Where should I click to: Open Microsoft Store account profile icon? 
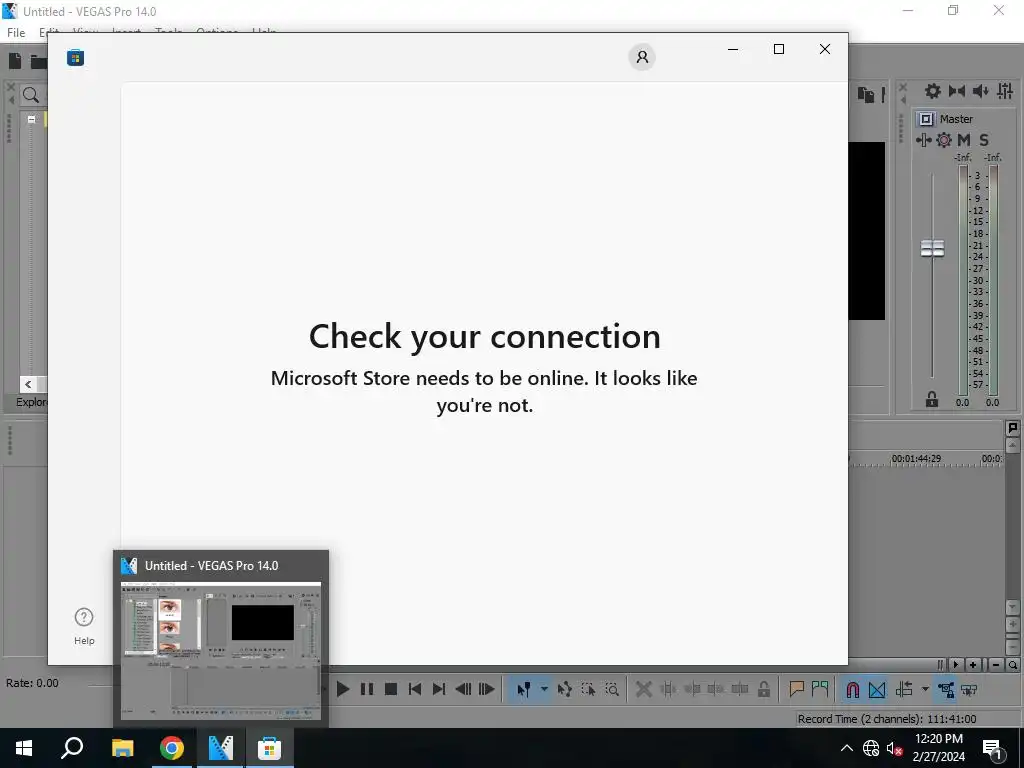point(642,57)
